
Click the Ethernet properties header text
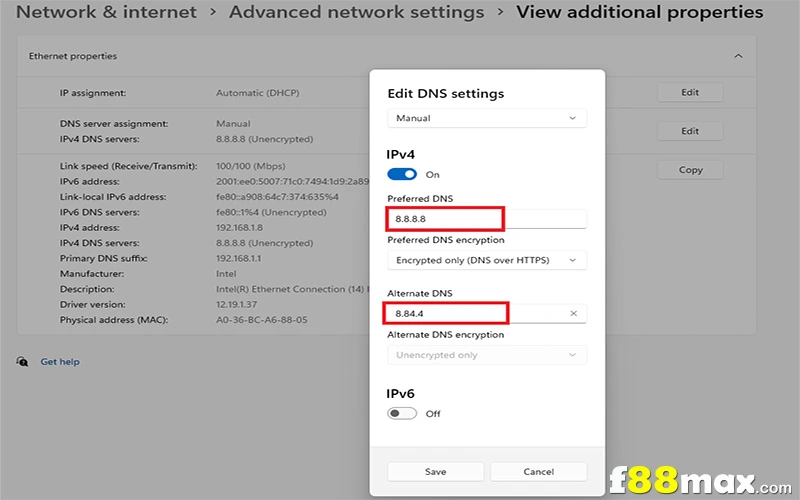72,56
